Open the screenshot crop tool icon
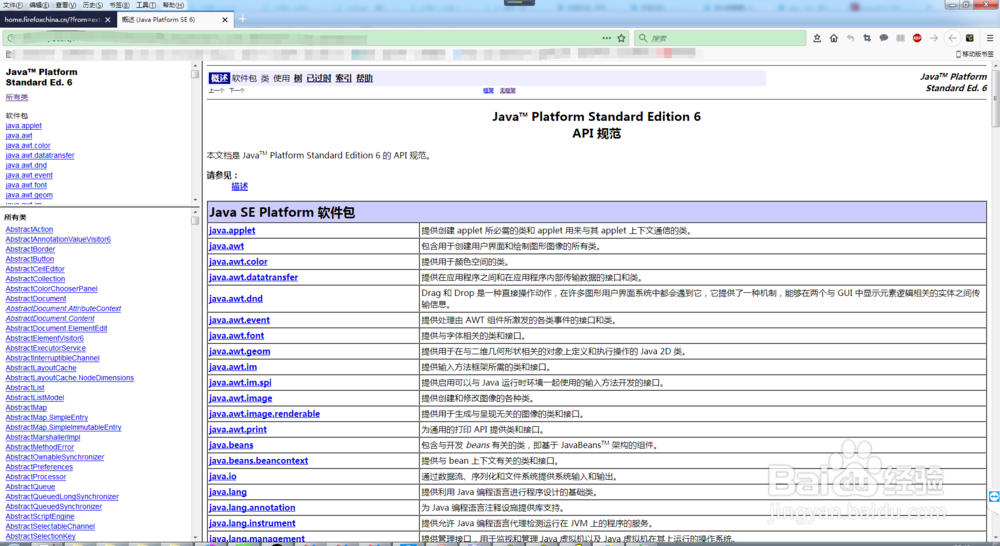 coord(867,38)
